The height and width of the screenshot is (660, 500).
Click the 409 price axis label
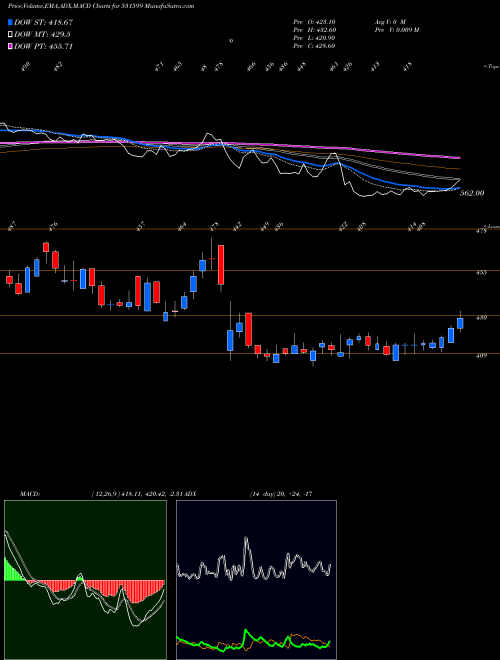point(481,356)
